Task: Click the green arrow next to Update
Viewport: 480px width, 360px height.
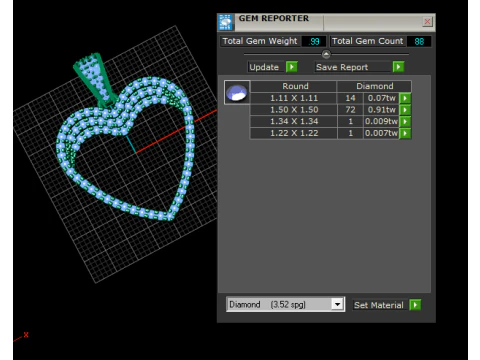Action: click(x=292, y=67)
